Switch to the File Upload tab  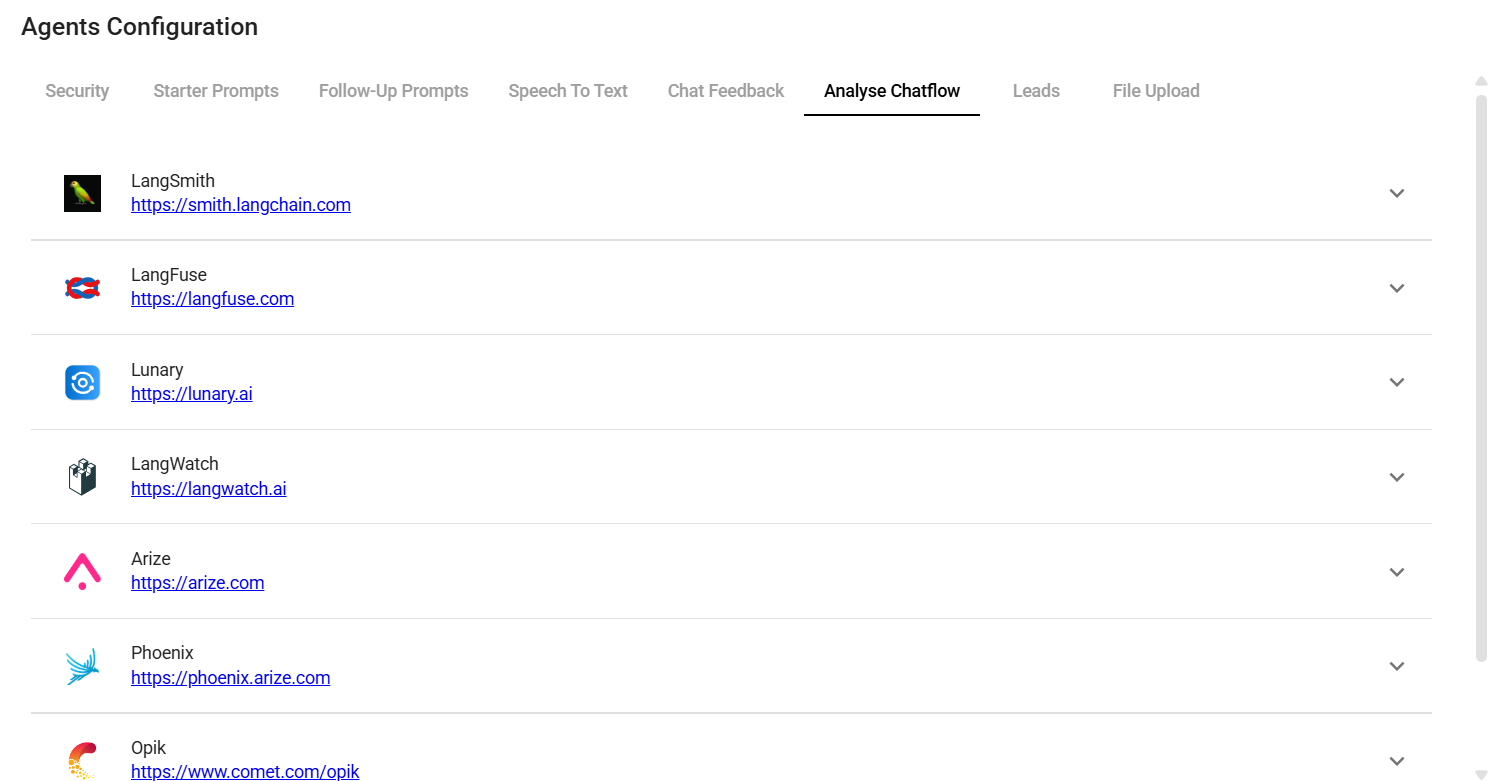1156,90
